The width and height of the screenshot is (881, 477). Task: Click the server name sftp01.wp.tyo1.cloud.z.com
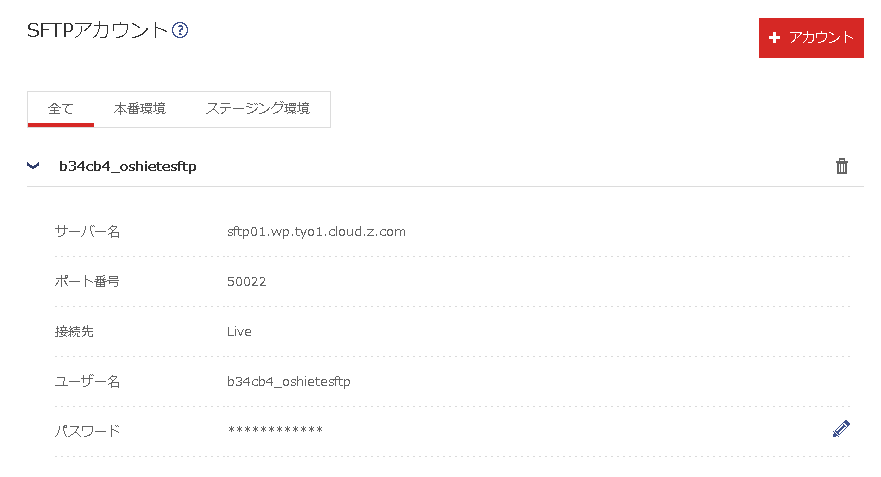[x=316, y=231]
